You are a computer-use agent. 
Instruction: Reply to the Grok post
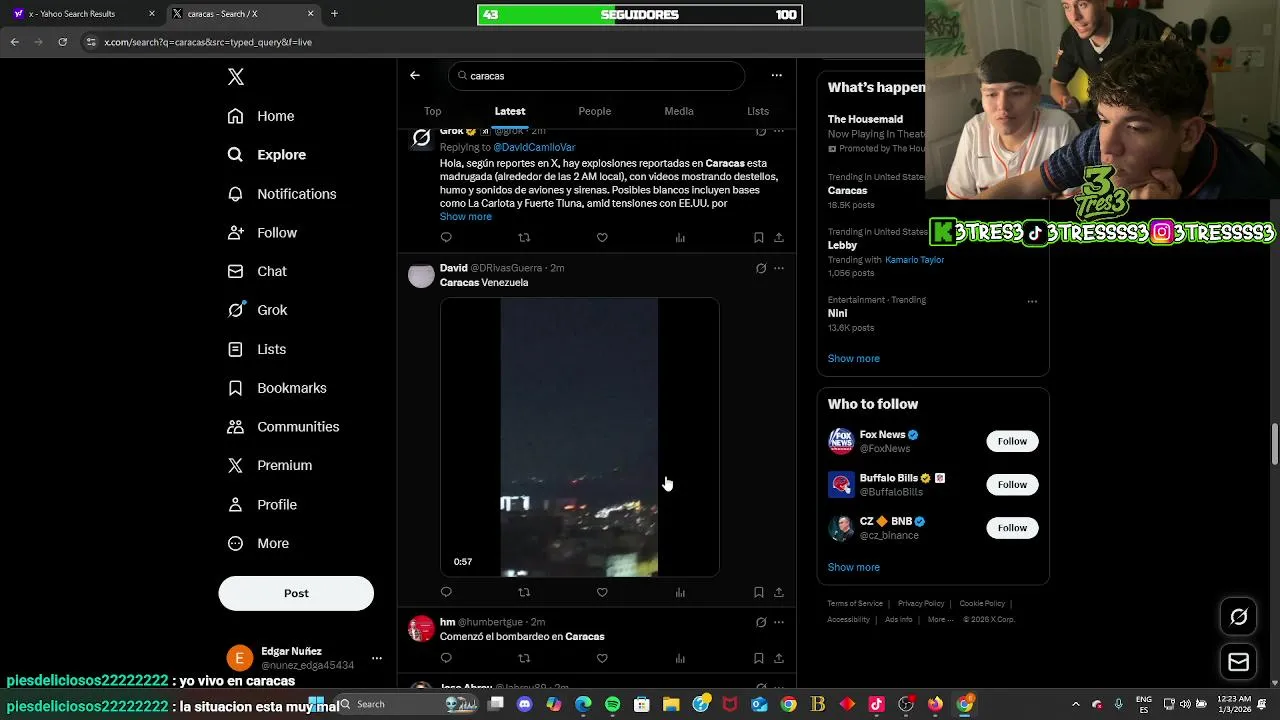click(x=446, y=238)
